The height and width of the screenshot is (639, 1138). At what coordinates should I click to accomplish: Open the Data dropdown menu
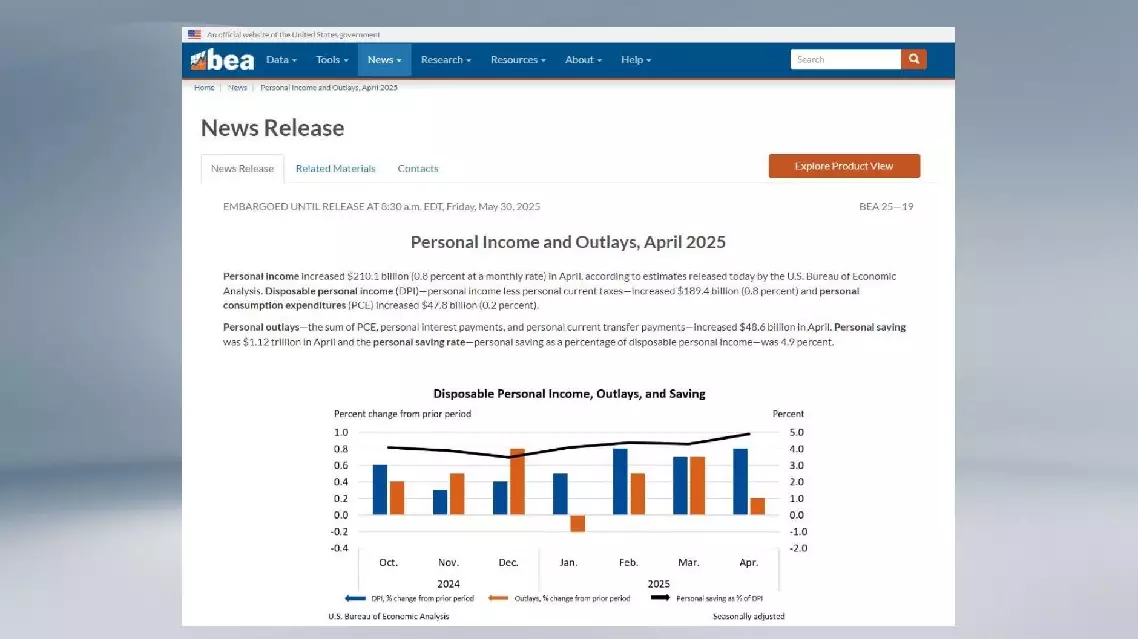[281, 60]
